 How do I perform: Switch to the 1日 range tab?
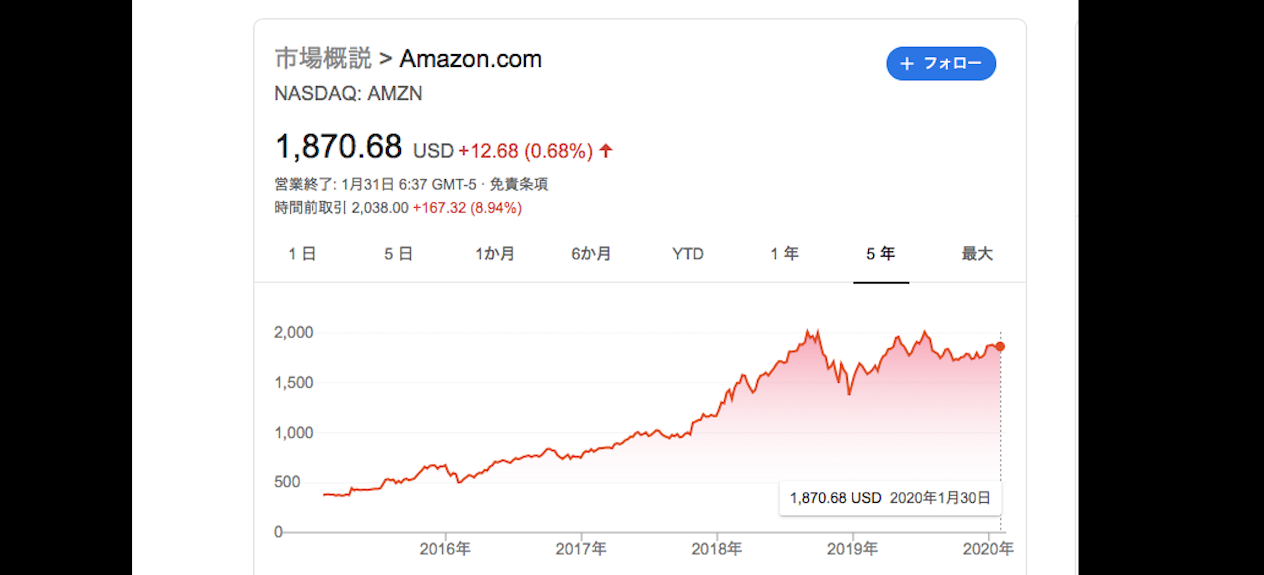point(302,254)
